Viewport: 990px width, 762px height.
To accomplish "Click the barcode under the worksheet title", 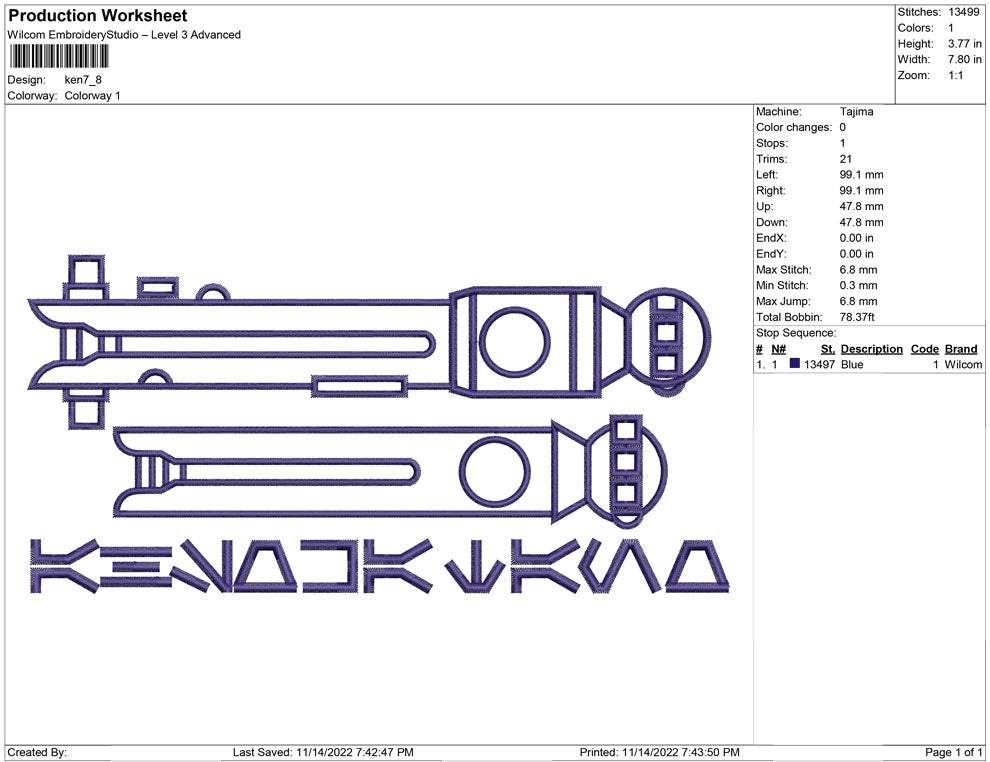I will pos(59,57).
